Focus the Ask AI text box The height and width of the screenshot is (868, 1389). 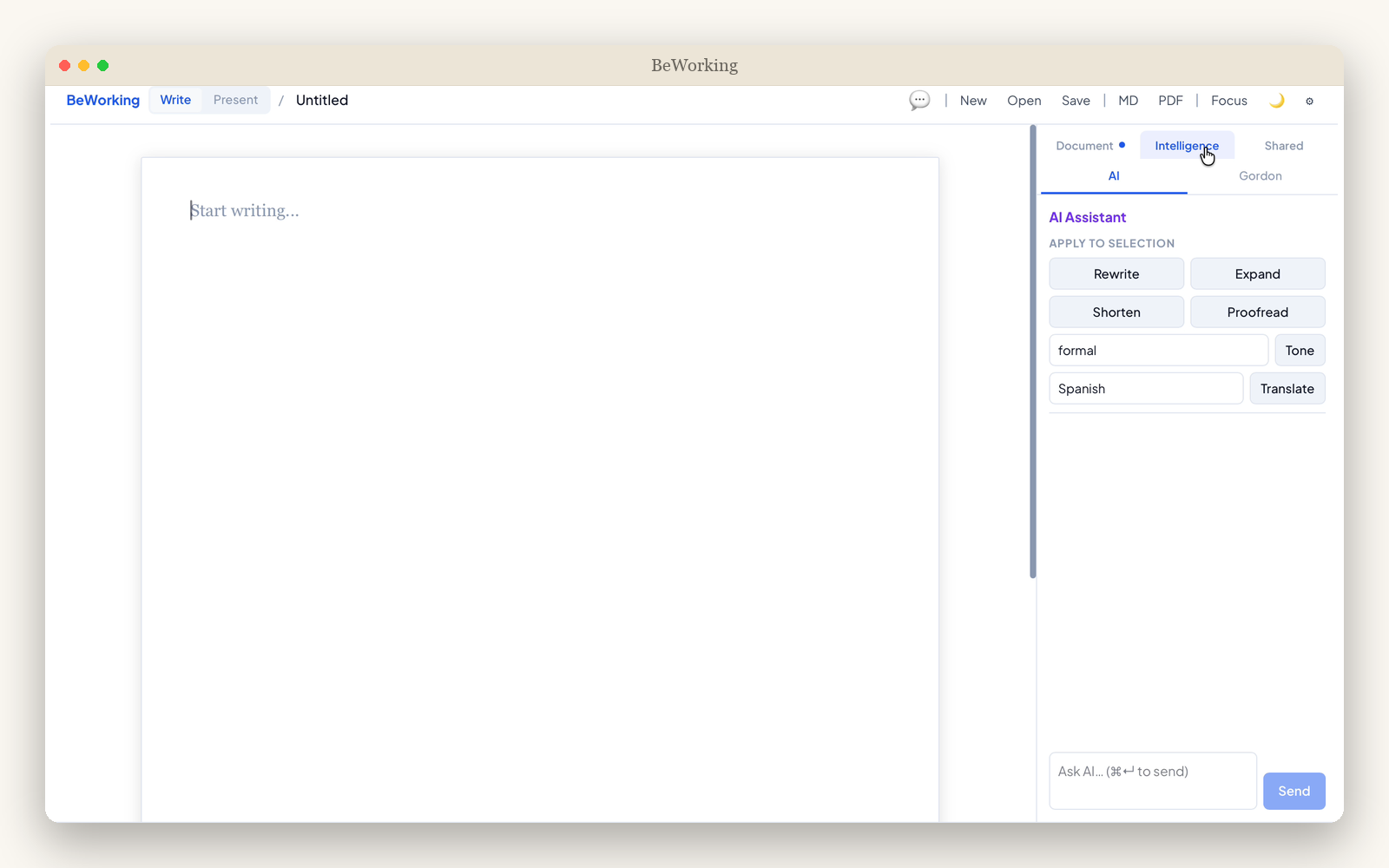pyautogui.click(x=1153, y=780)
